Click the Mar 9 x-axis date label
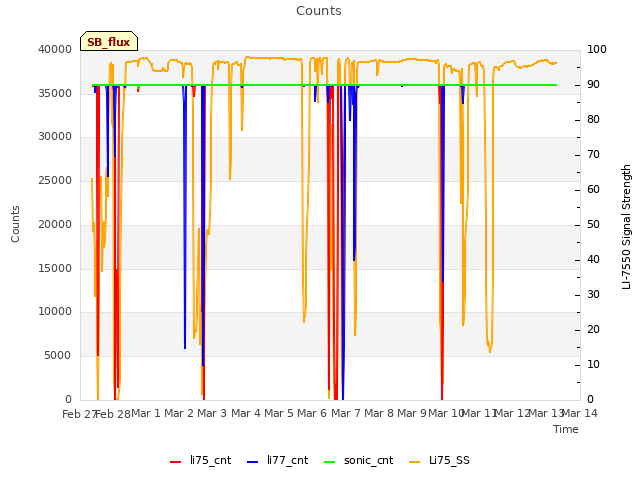 412,413
